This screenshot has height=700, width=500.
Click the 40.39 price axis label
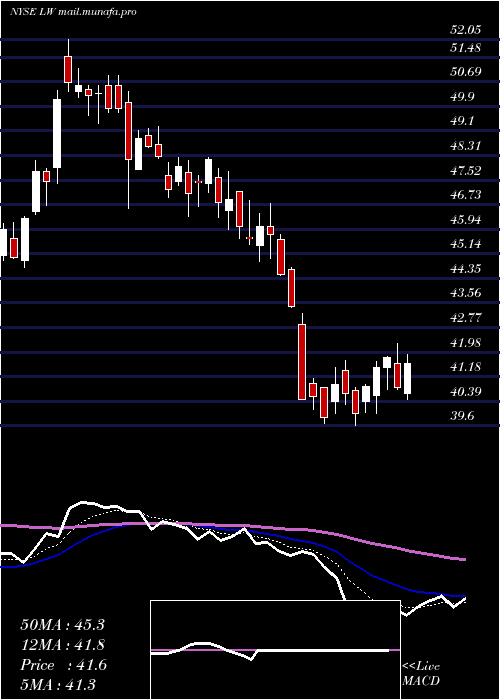click(x=466, y=392)
